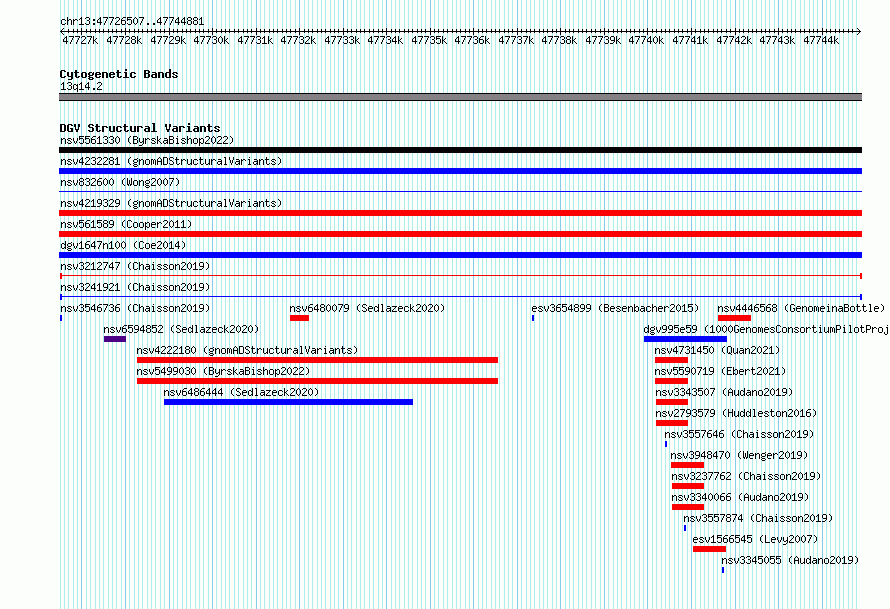The width and height of the screenshot is (890, 609).
Task: Open nsv6486444 (Sedlazeck2020) label
Action: [x=241, y=392]
